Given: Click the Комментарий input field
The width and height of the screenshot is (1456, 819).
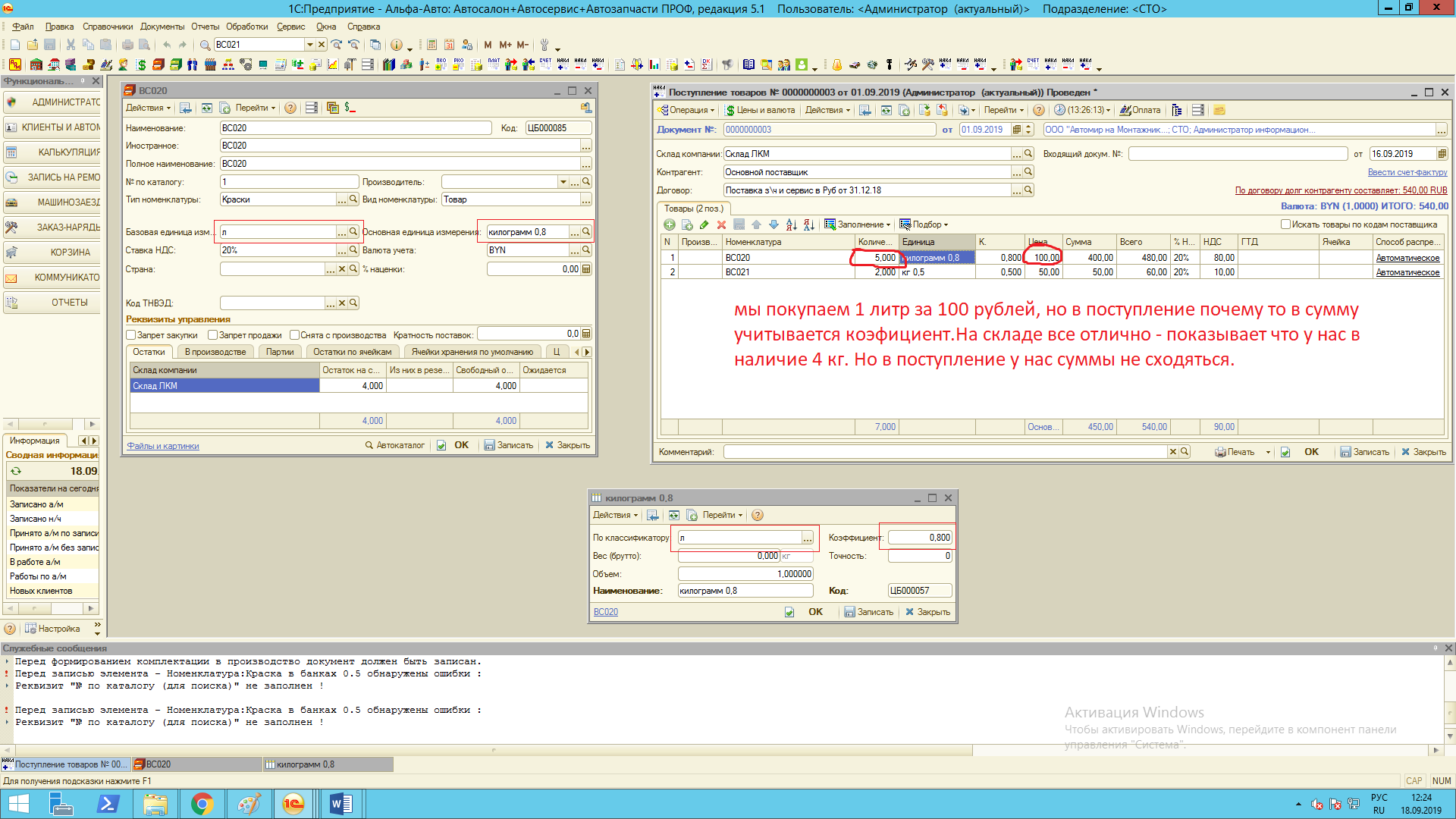Looking at the screenshot, I should [945, 452].
